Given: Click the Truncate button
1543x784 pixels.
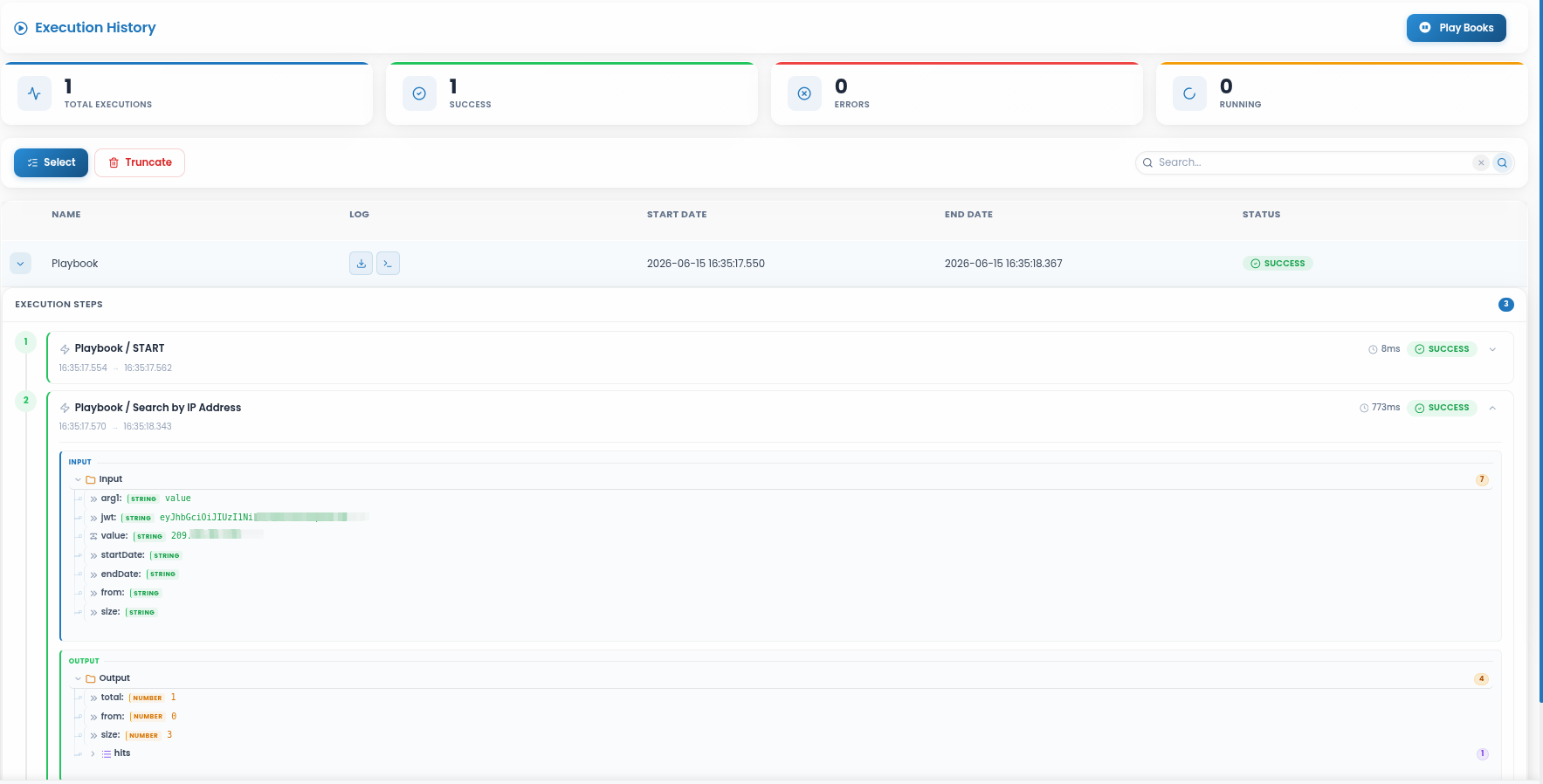Looking at the screenshot, I should point(140,162).
